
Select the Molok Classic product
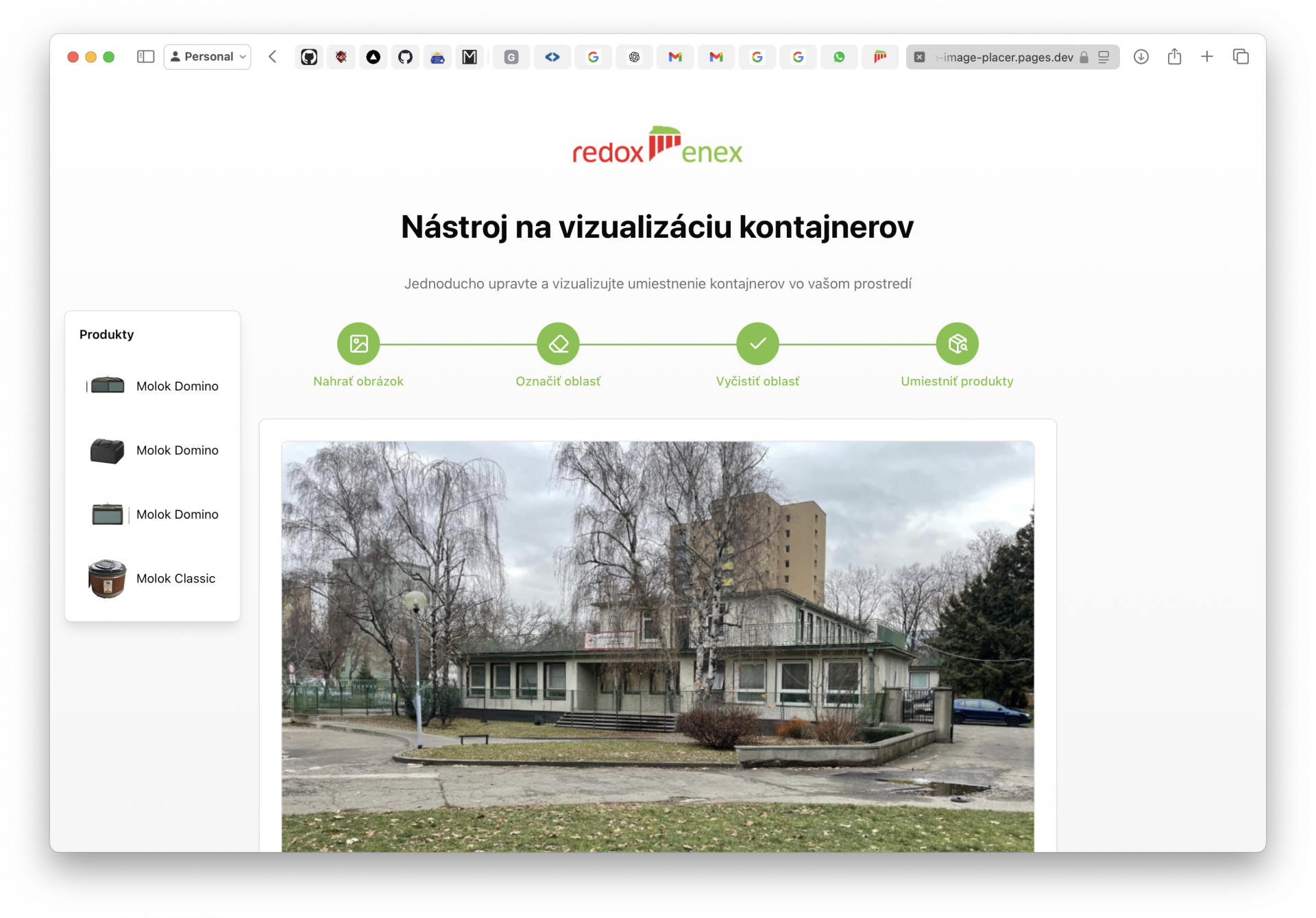pyautogui.click(x=152, y=579)
